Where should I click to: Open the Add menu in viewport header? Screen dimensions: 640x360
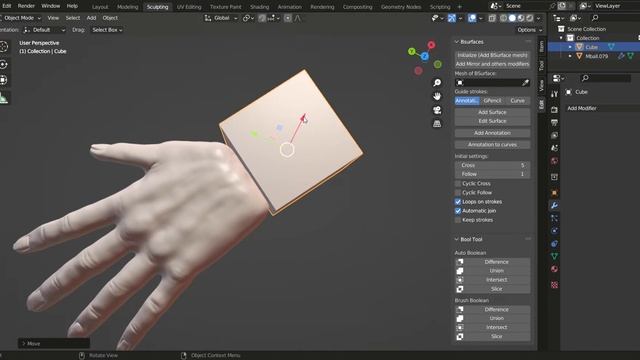91,18
